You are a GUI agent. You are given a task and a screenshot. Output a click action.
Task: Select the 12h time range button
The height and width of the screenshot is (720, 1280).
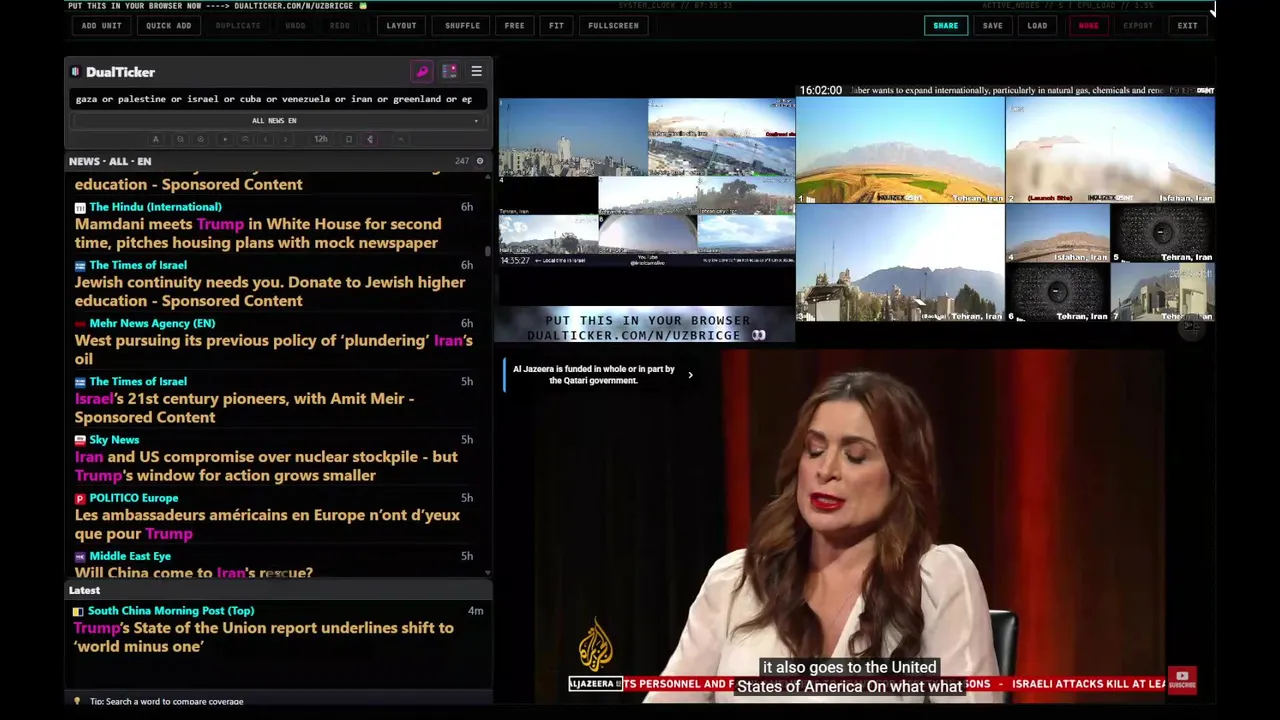[321, 139]
